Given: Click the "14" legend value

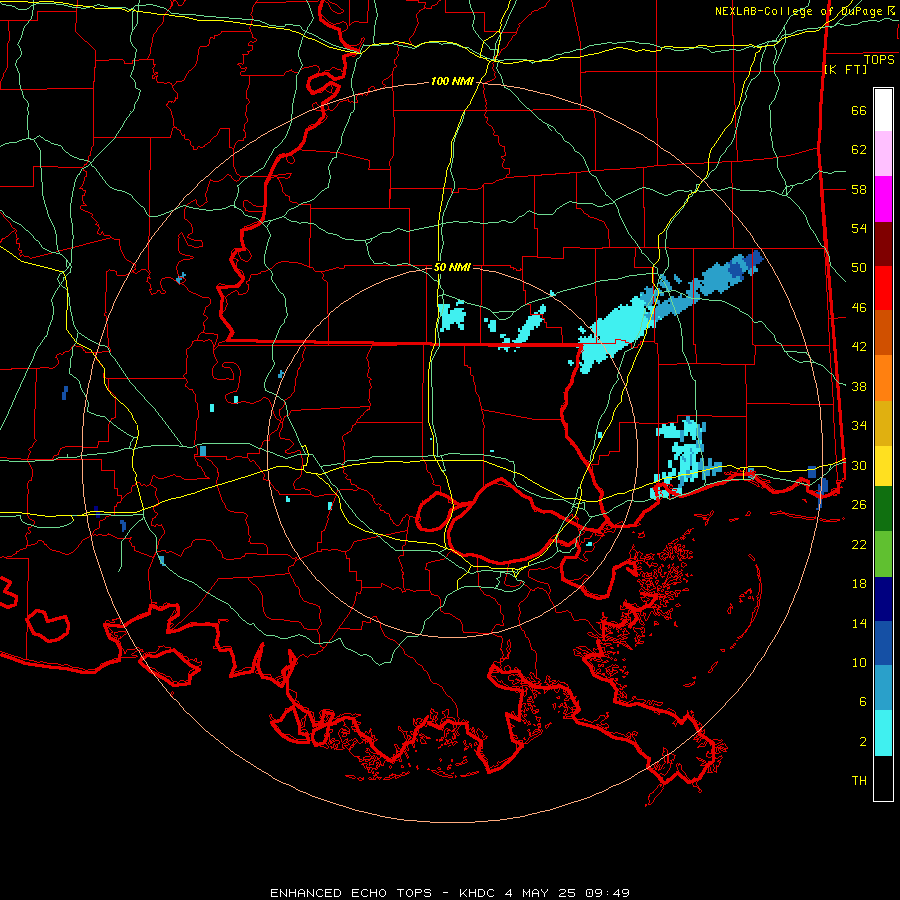Looking at the screenshot, I should pyautogui.click(x=859, y=623).
